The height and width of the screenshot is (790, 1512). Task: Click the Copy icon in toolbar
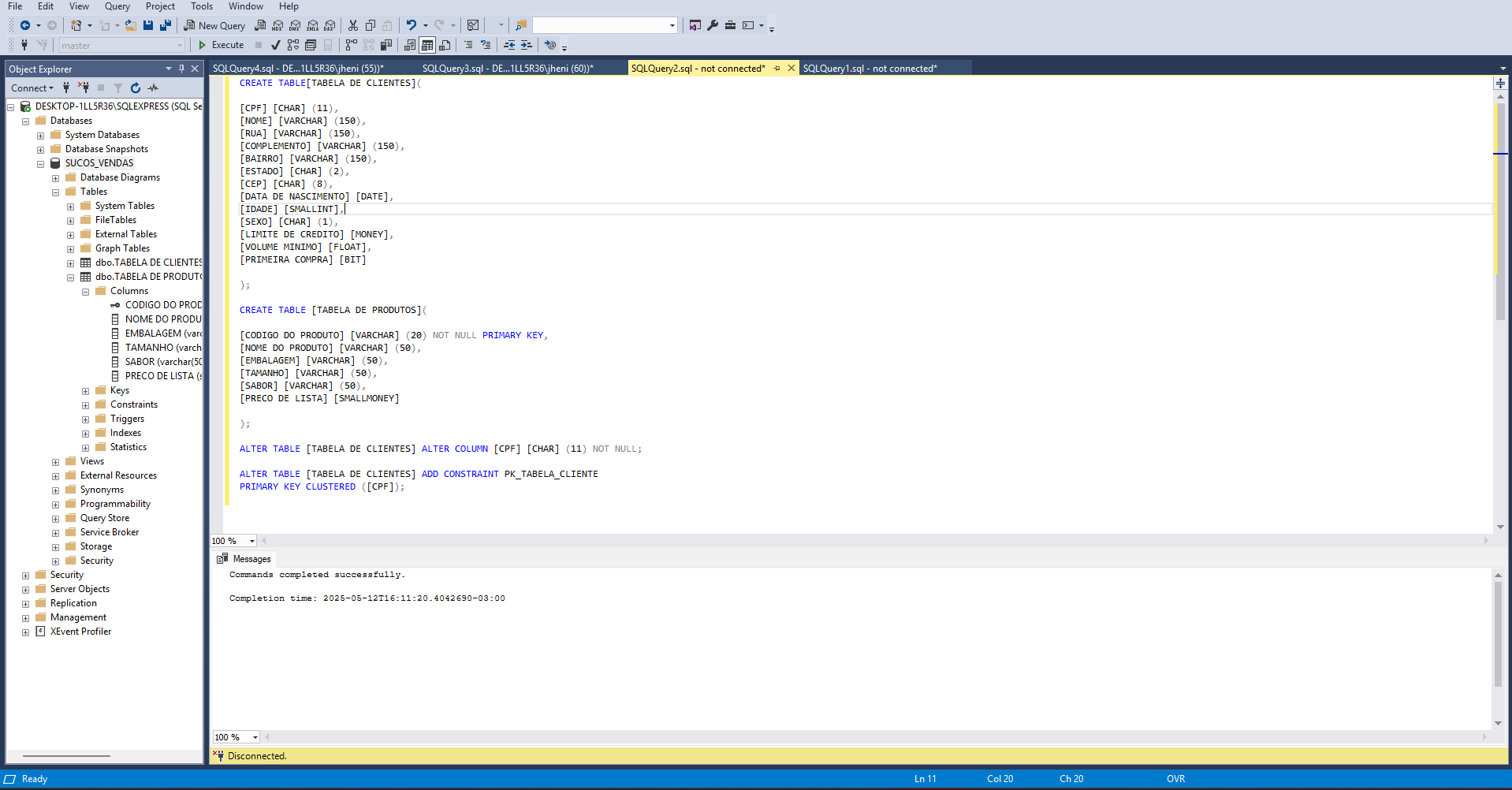[371, 25]
